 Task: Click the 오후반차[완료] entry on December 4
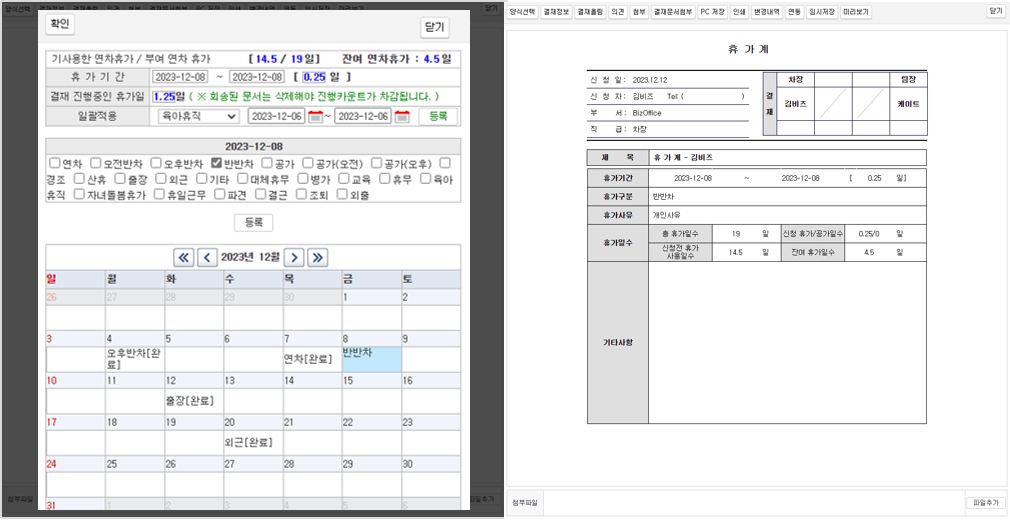(134, 359)
